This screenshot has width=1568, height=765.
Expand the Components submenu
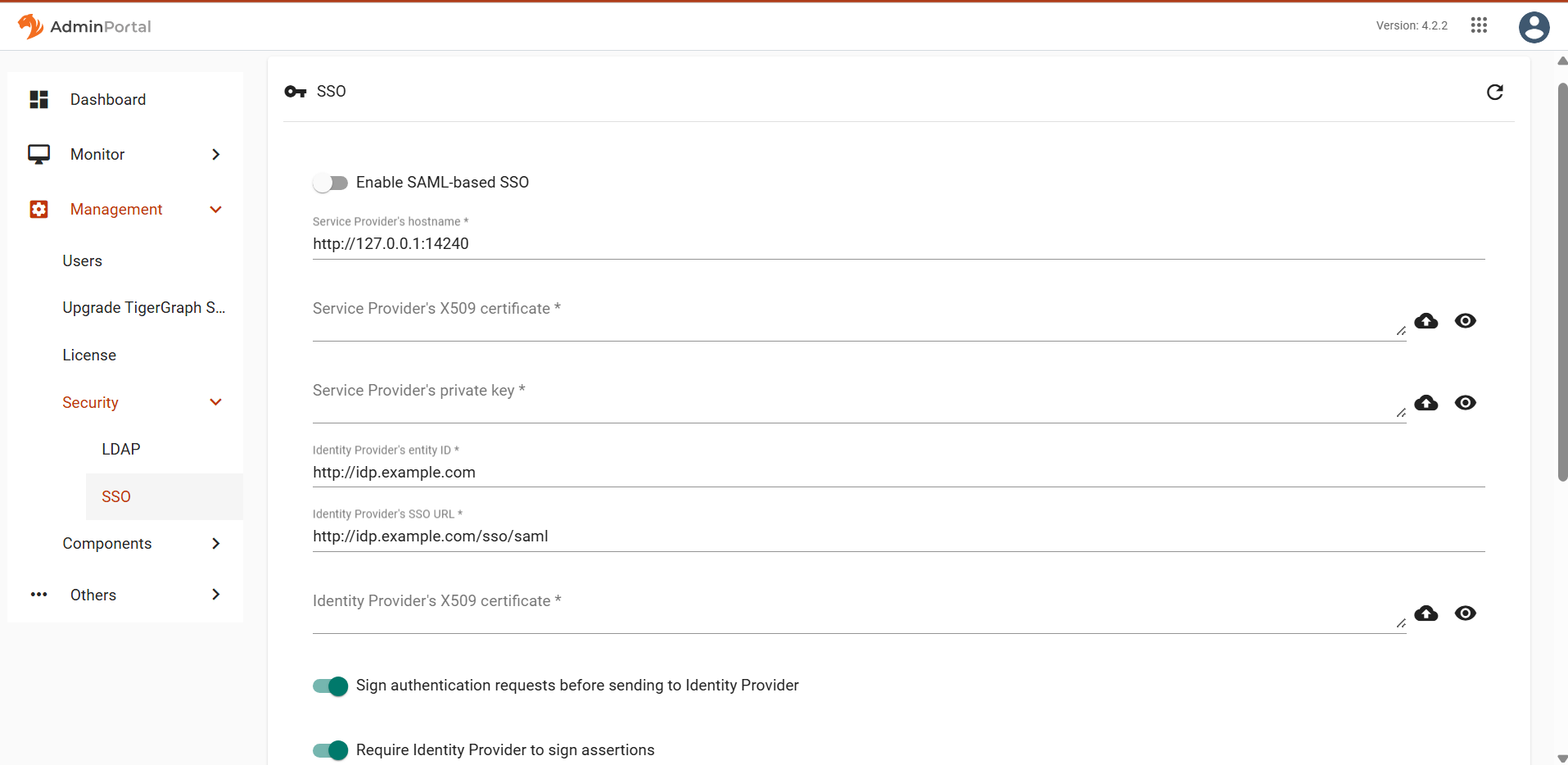pyautogui.click(x=216, y=543)
